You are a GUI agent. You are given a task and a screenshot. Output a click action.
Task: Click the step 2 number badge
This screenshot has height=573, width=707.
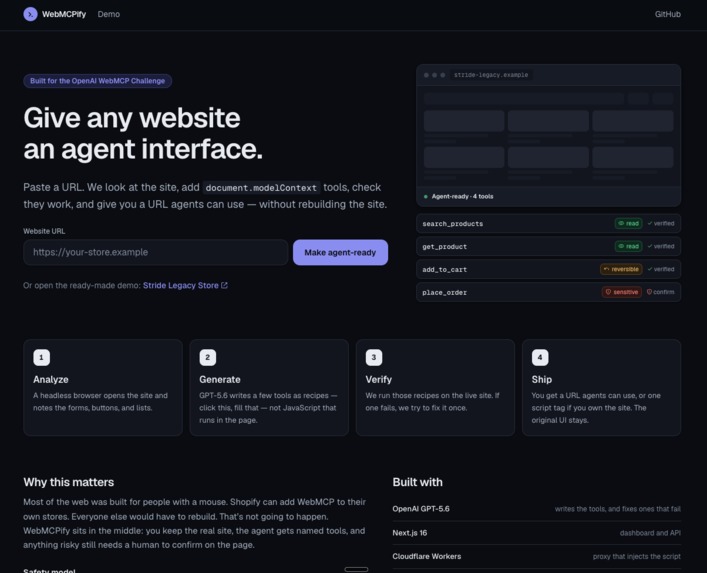207,358
